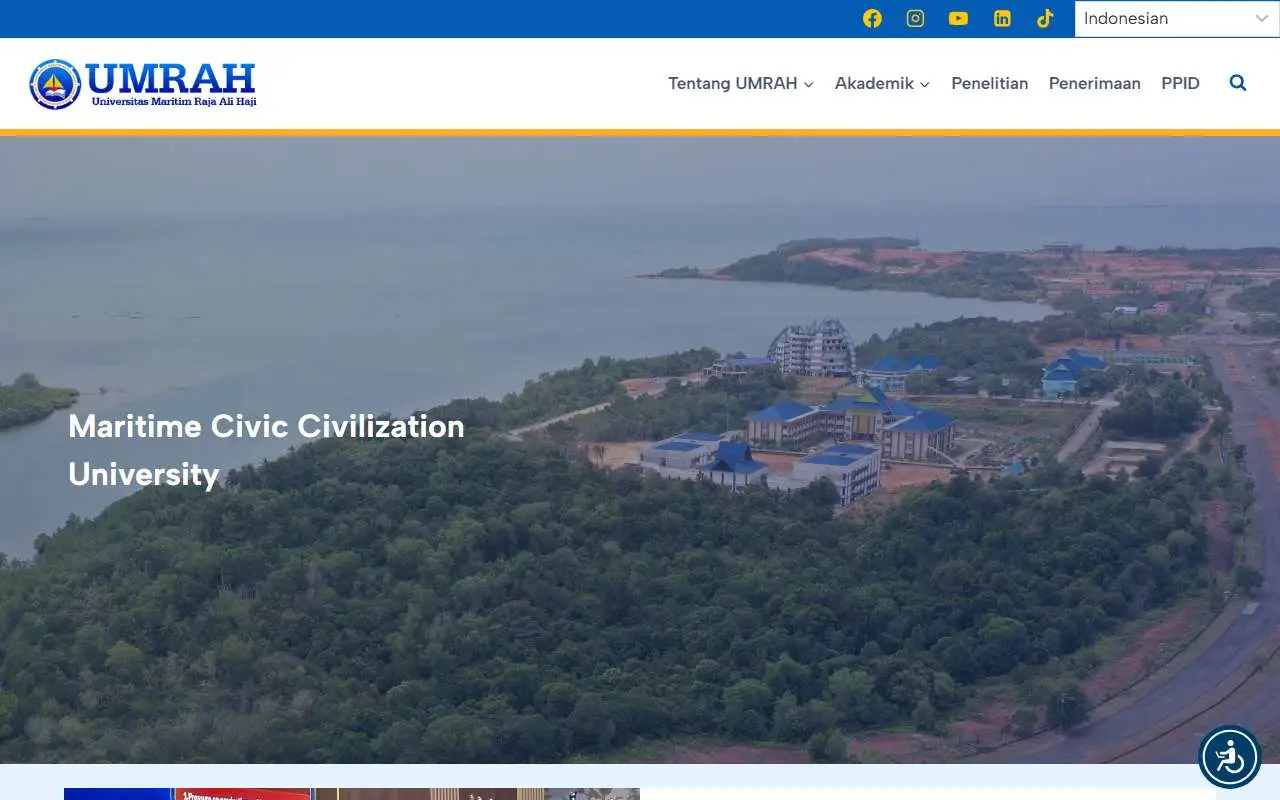Select the PPID menu item
This screenshot has height=800, width=1280.
click(1180, 83)
